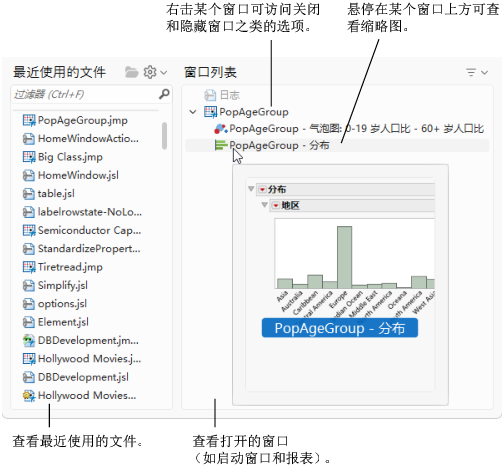Image resolution: width=504 pixels, height=470 pixels.
Task: Click the PopAgeGroup data table icon in window list
Action: pyautogui.click(x=210, y=112)
